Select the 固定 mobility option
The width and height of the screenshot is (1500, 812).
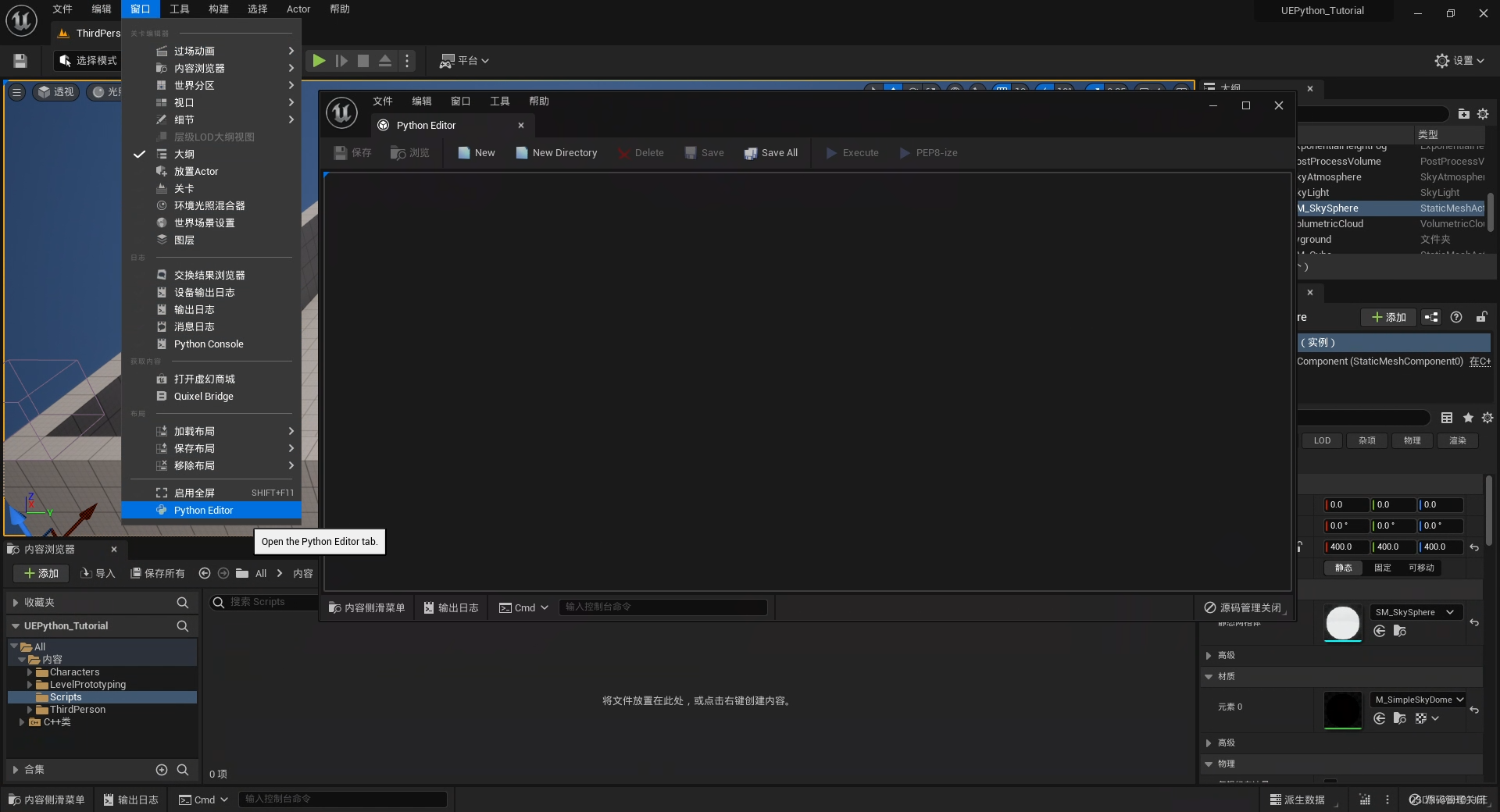click(1383, 568)
